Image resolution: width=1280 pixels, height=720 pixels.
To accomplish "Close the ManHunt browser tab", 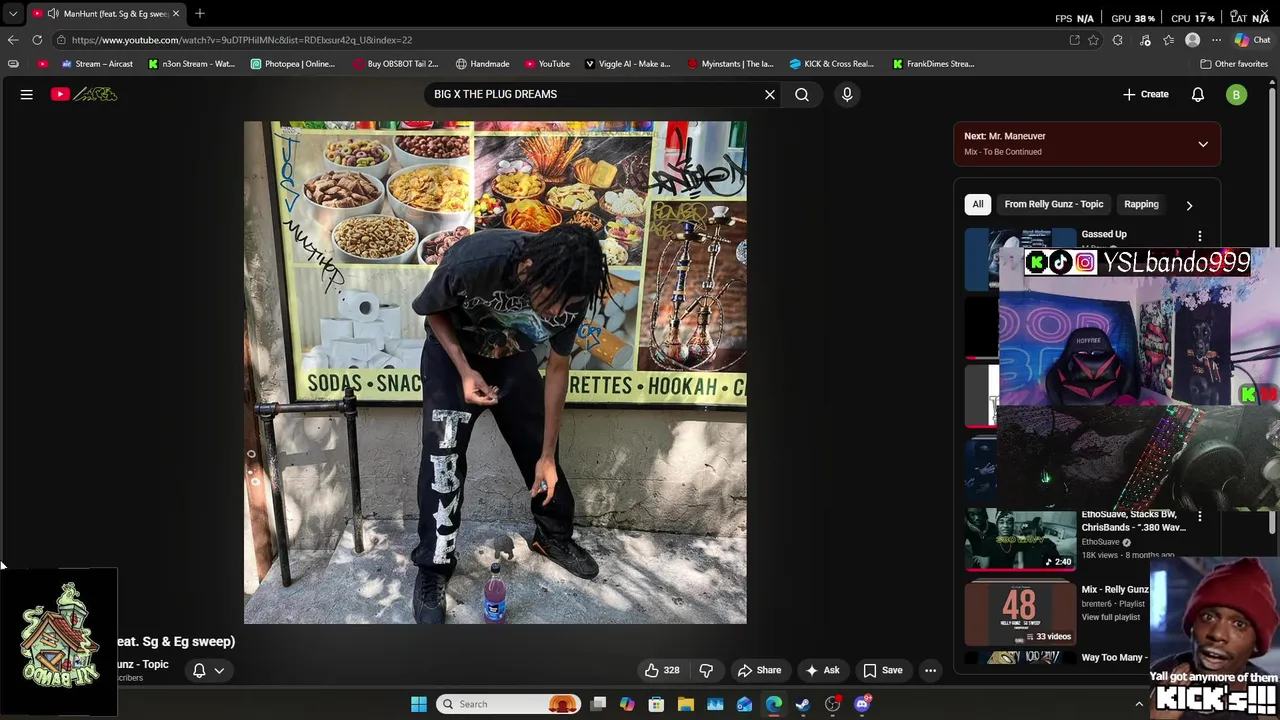I will (176, 13).
